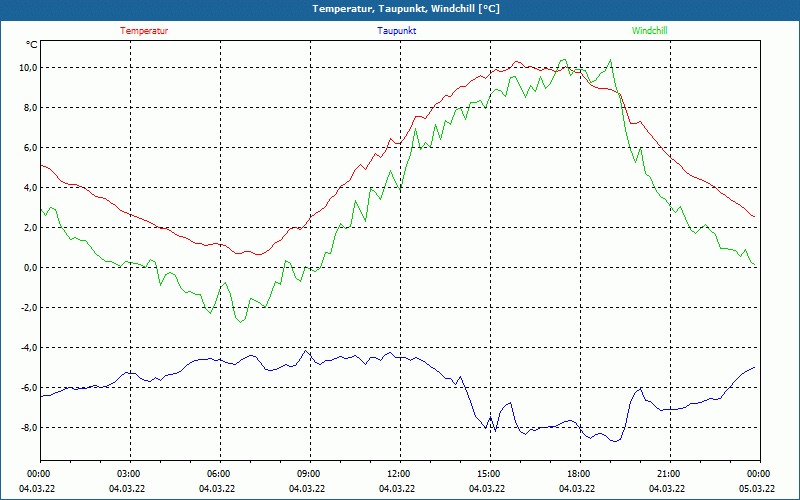Click the green Windchill legend label
800x500 pixels.
[x=649, y=31]
